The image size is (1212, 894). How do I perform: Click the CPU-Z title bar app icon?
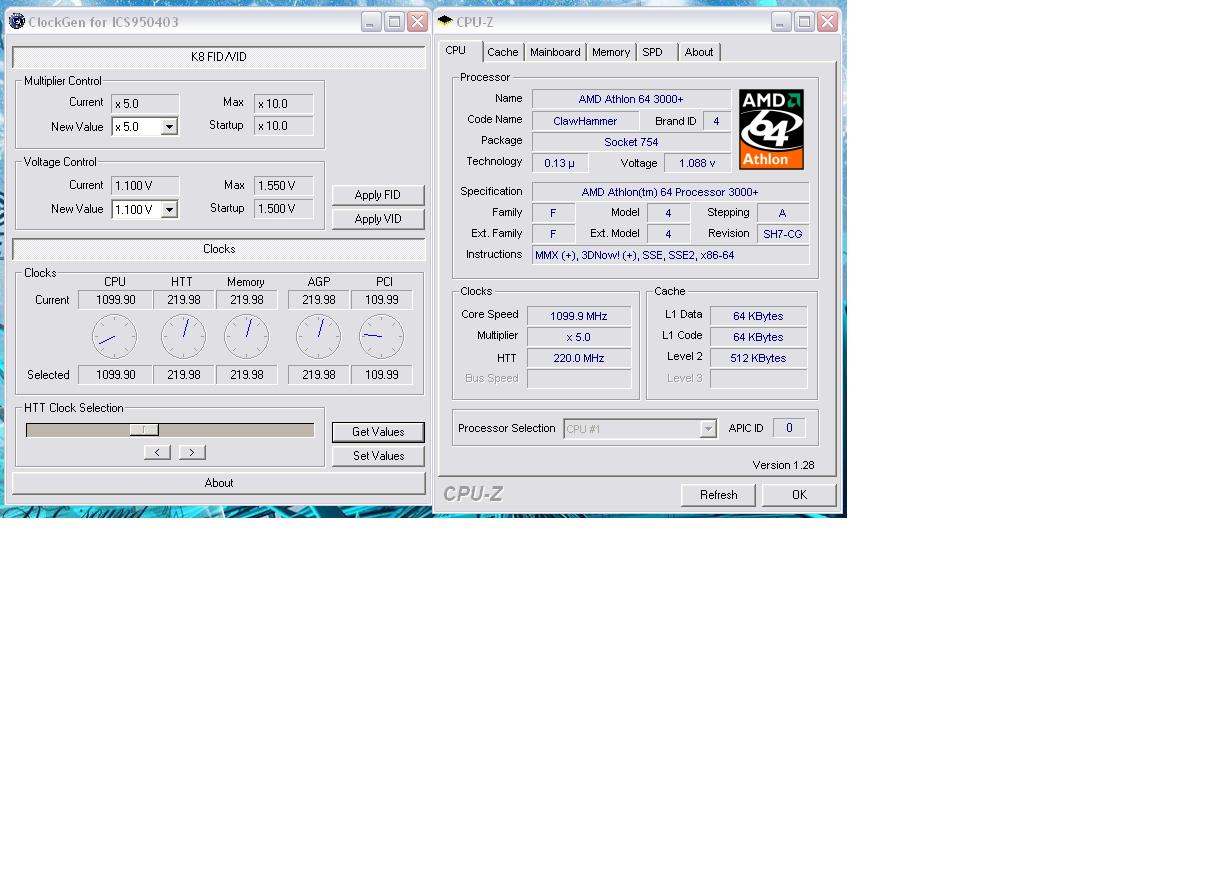pos(445,21)
